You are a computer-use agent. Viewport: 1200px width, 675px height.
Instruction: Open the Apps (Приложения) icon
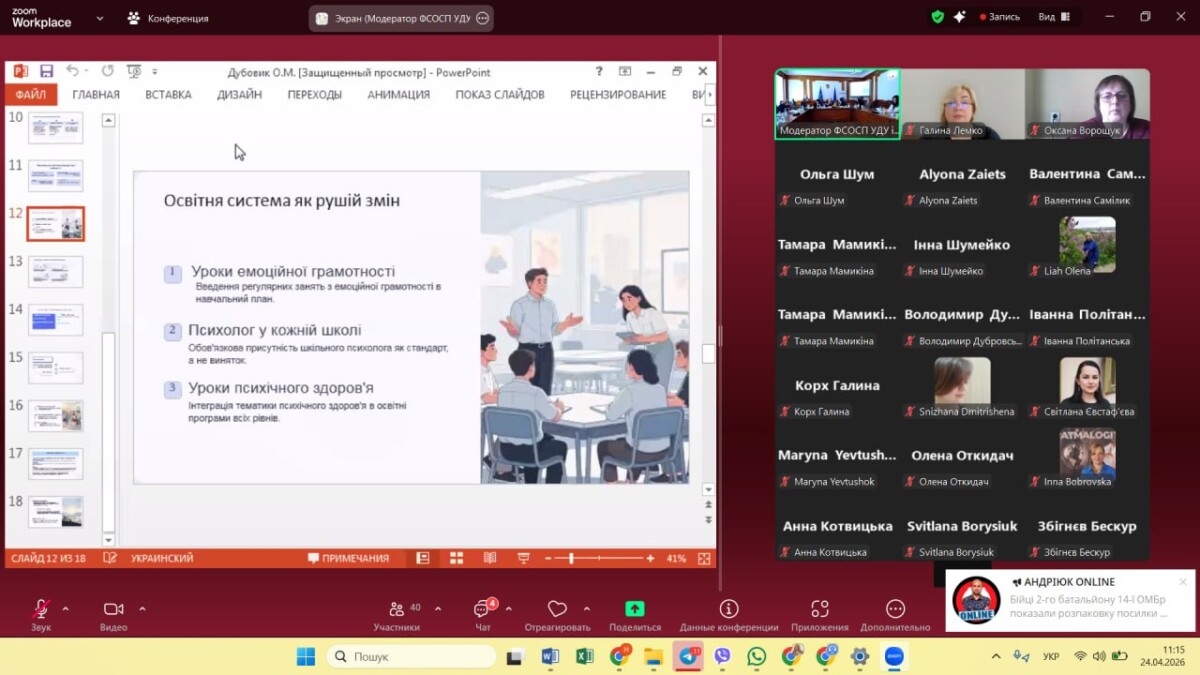[x=819, y=609]
